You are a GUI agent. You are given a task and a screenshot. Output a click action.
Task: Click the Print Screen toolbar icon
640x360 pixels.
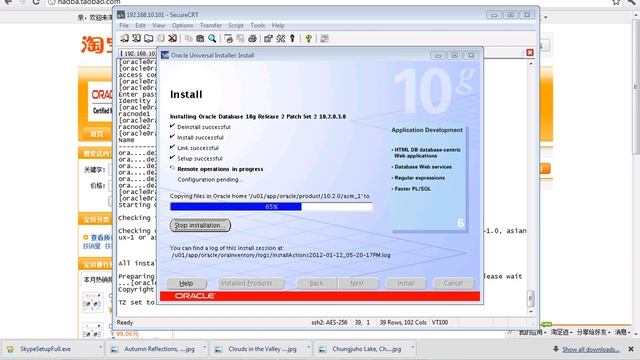(228, 38)
